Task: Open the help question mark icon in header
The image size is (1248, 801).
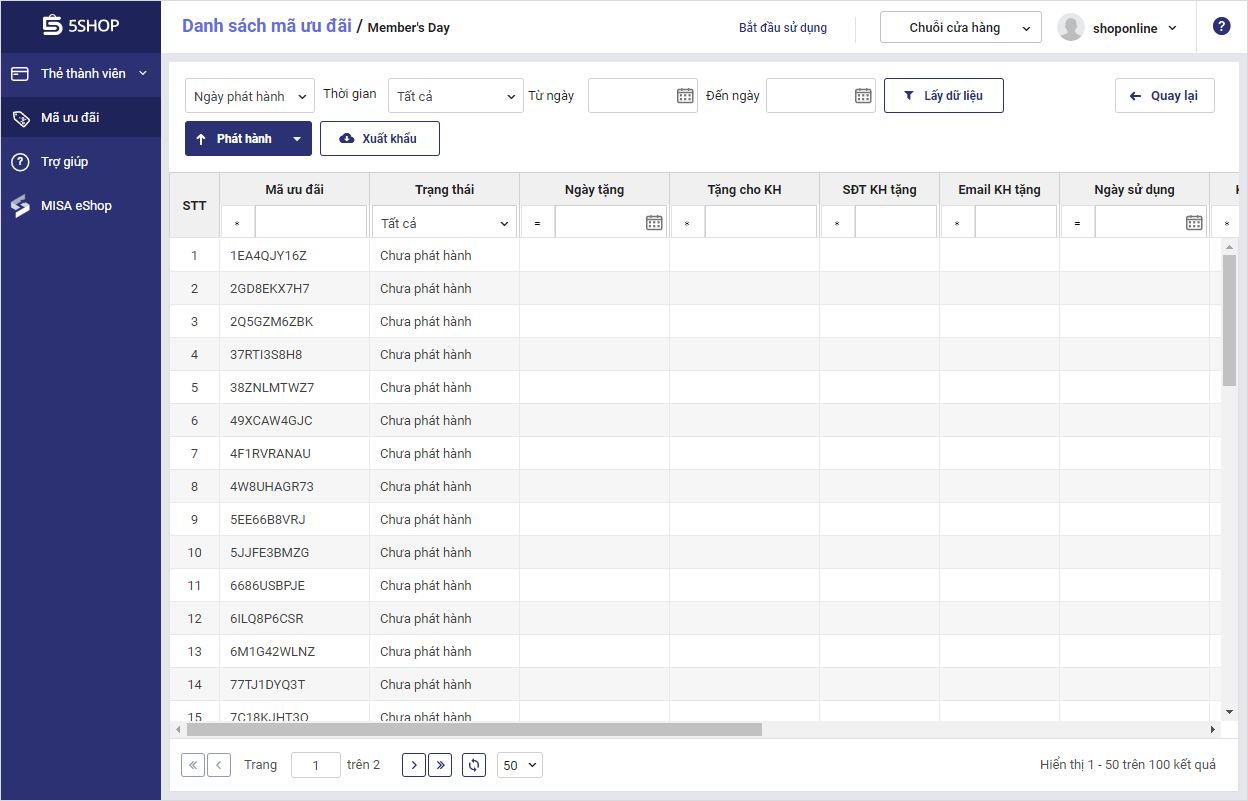Action: (x=1221, y=27)
